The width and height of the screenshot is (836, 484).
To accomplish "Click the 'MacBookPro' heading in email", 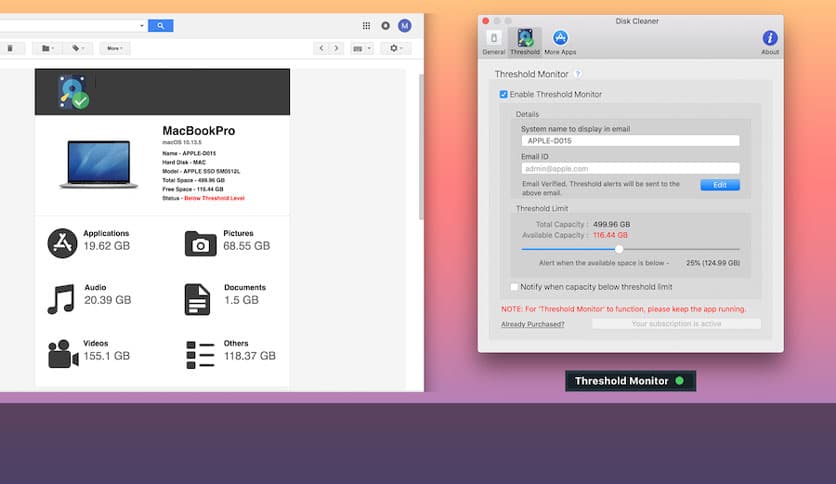I will [x=198, y=131].
